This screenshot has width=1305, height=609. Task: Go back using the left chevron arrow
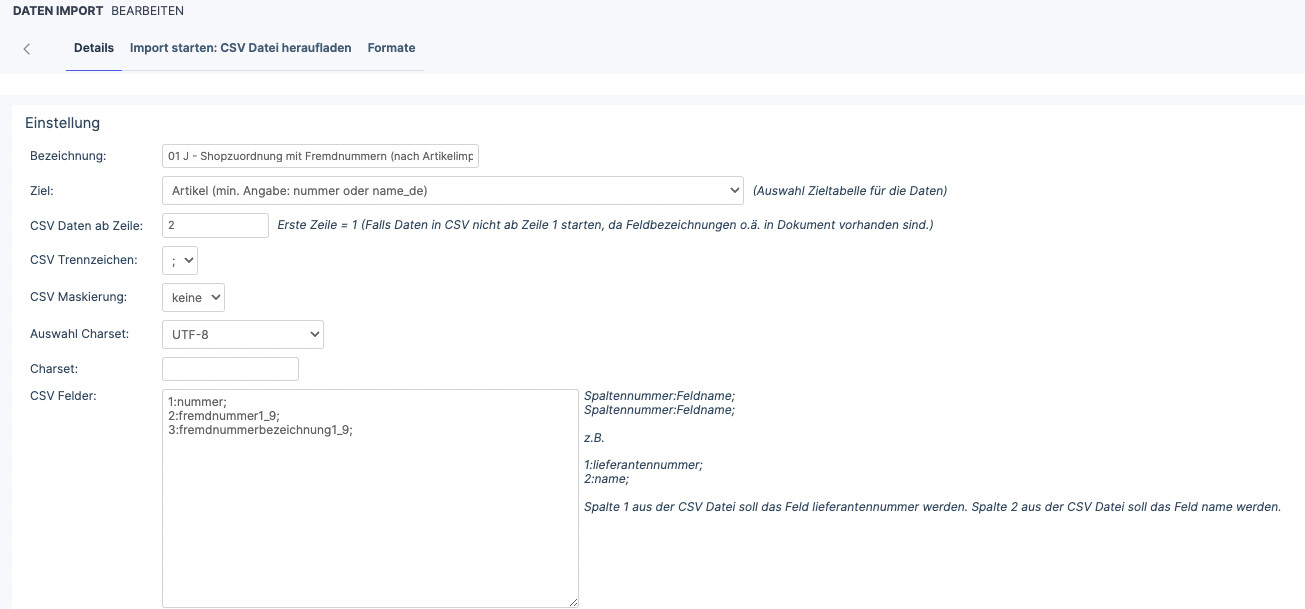27,49
